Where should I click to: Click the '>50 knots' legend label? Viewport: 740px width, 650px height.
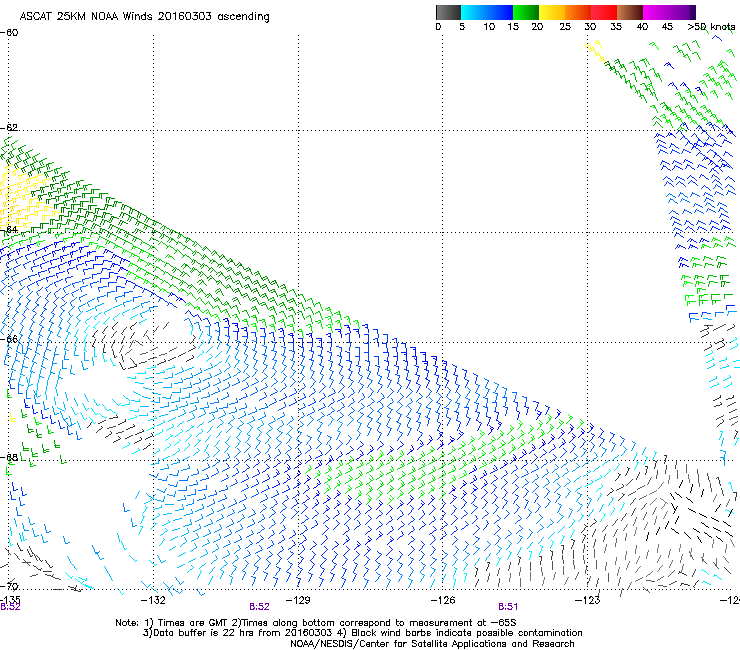coord(711,27)
